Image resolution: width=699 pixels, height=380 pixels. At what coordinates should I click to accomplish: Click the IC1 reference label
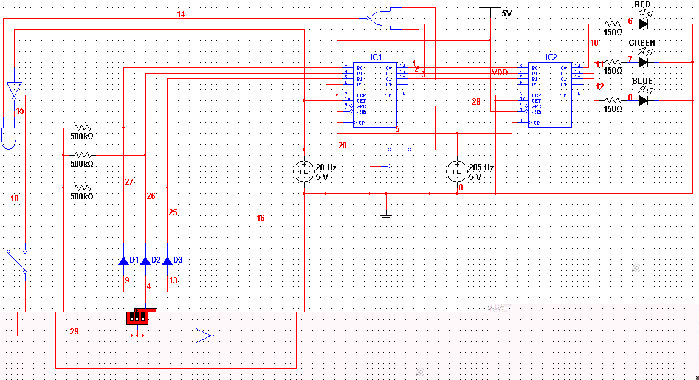pyautogui.click(x=376, y=57)
